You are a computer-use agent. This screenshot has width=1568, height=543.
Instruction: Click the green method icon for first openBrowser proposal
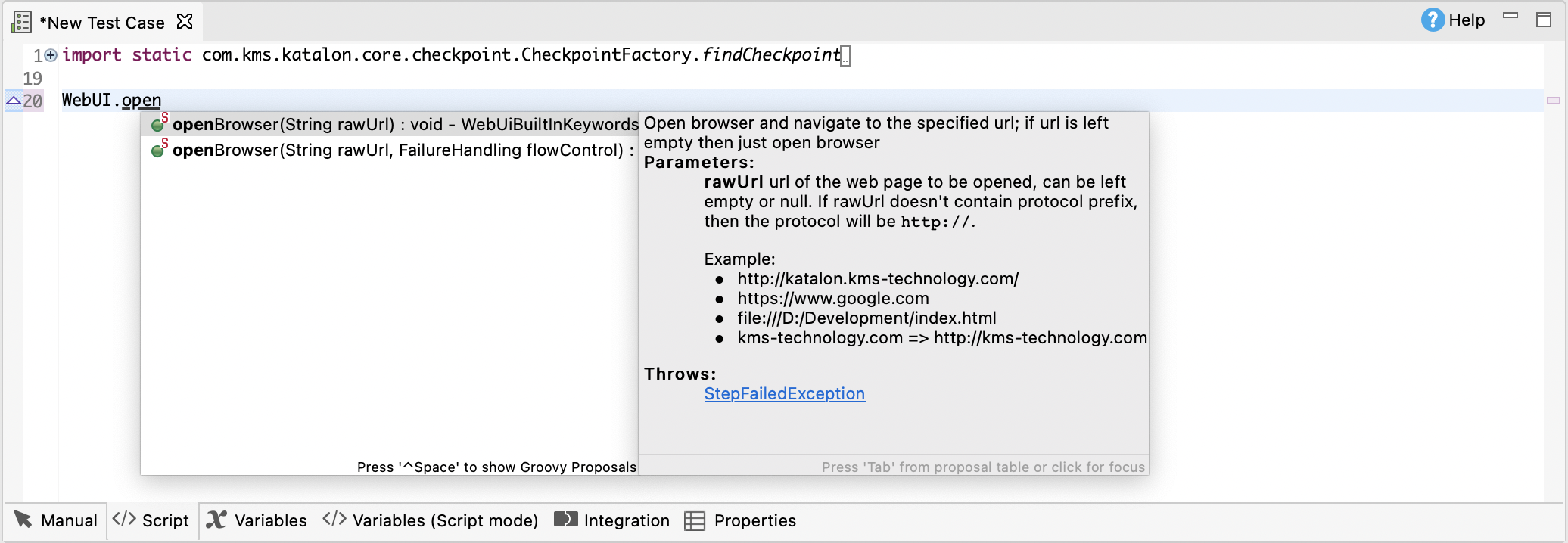pyautogui.click(x=158, y=125)
